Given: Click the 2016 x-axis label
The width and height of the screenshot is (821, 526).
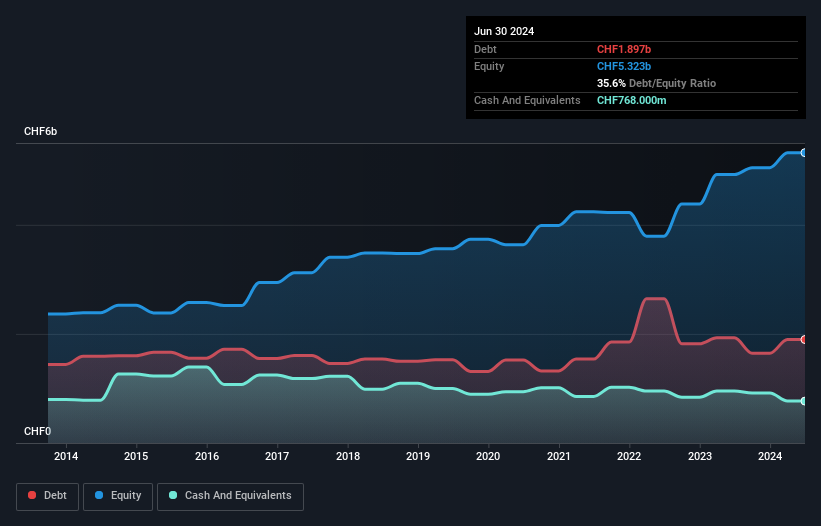Looking at the screenshot, I should (x=207, y=456).
